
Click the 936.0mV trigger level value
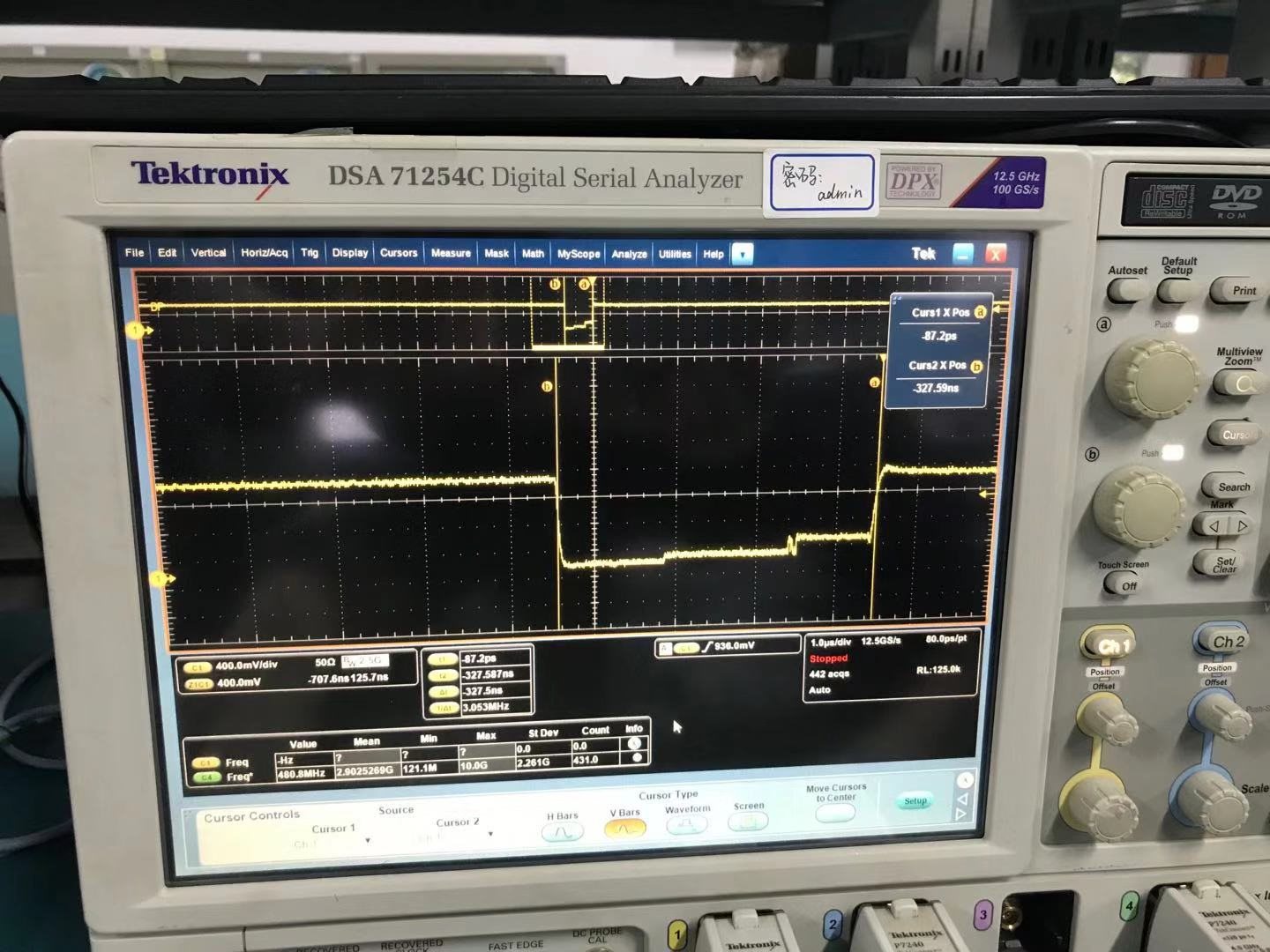point(735,646)
